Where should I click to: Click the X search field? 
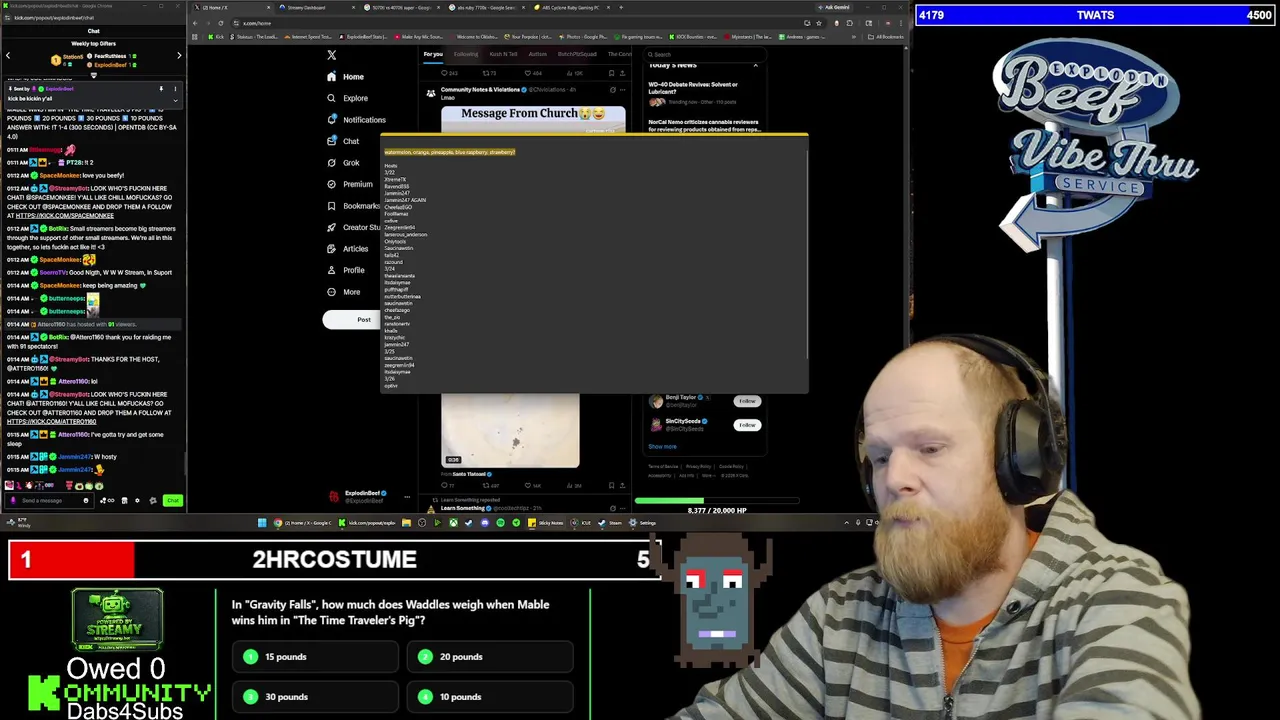[x=705, y=54]
